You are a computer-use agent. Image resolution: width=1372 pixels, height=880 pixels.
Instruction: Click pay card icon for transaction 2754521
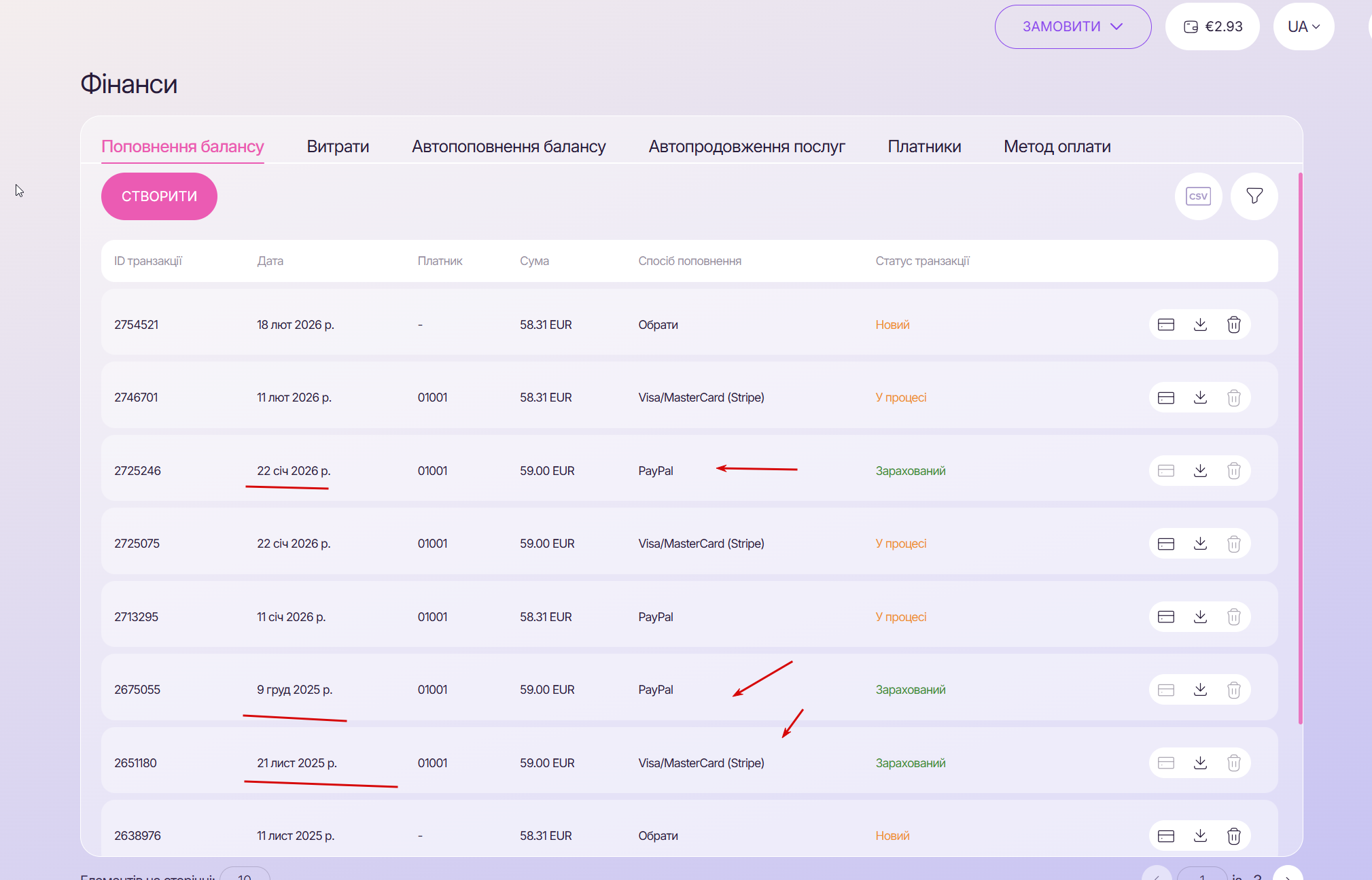click(x=1166, y=325)
